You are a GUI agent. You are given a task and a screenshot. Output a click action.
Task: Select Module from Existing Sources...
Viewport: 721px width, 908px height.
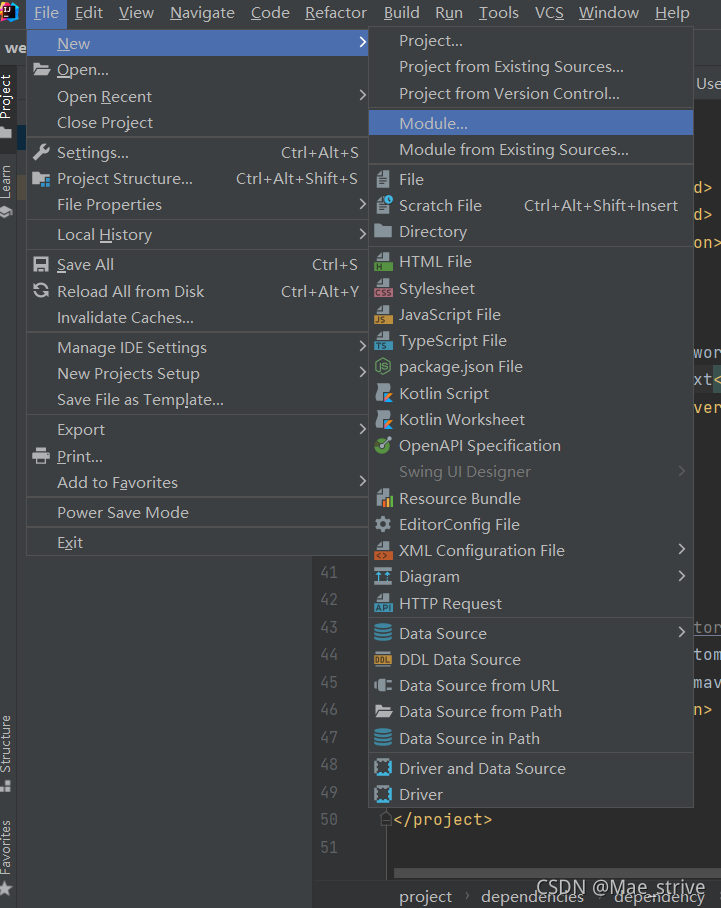(x=531, y=149)
